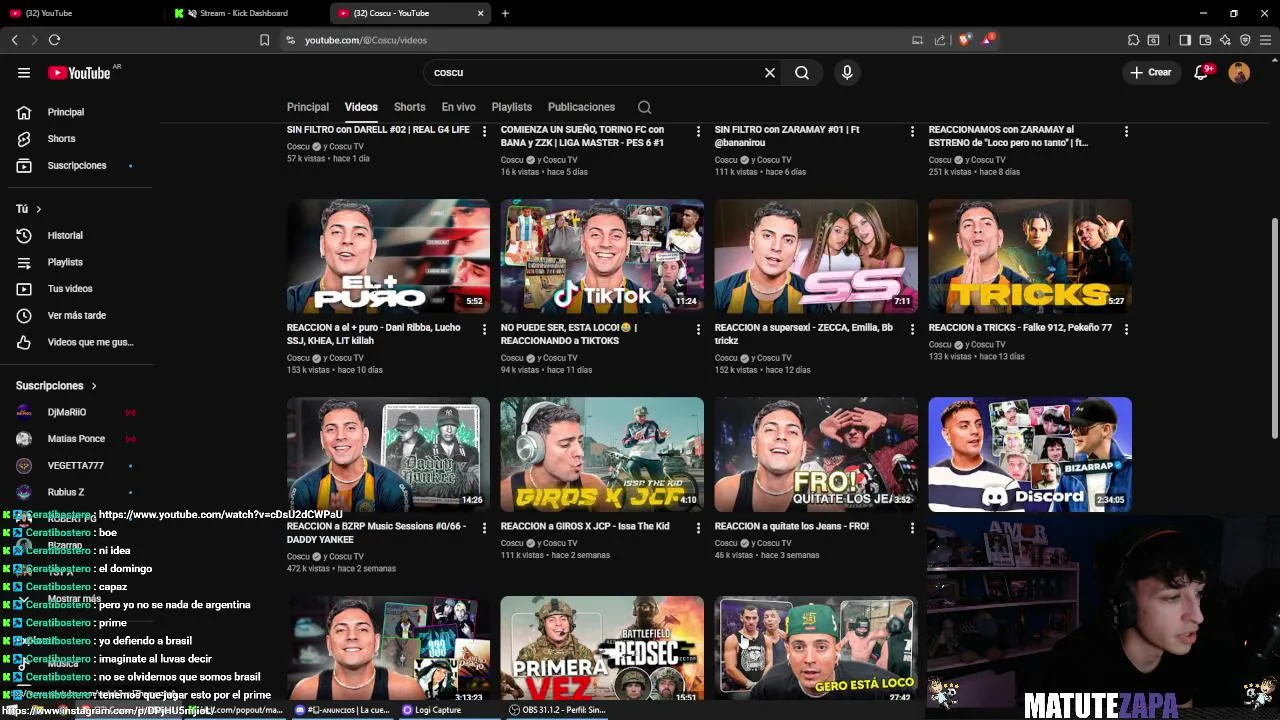Open Leo AI assistant icon
This screenshot has height=720, width=1280.
(x=1225, y=40)
